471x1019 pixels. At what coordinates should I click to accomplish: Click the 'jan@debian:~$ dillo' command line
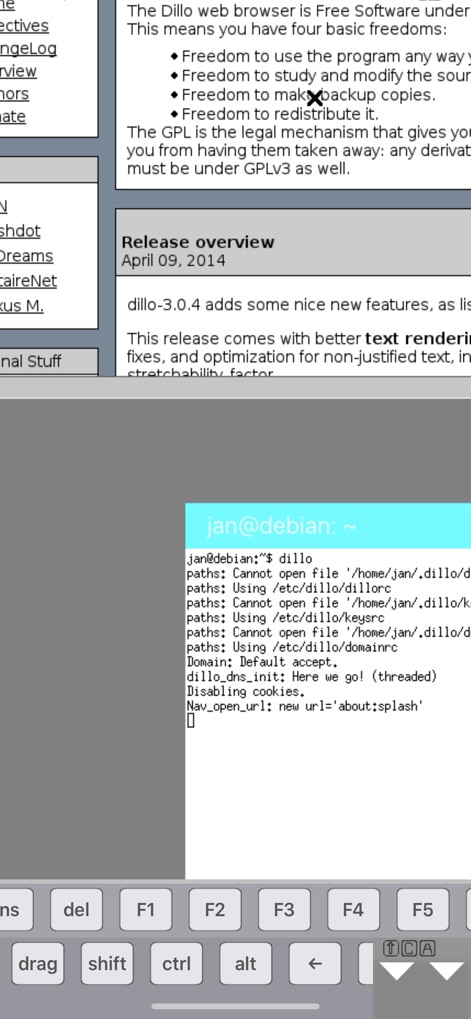[x=249, y=558]
